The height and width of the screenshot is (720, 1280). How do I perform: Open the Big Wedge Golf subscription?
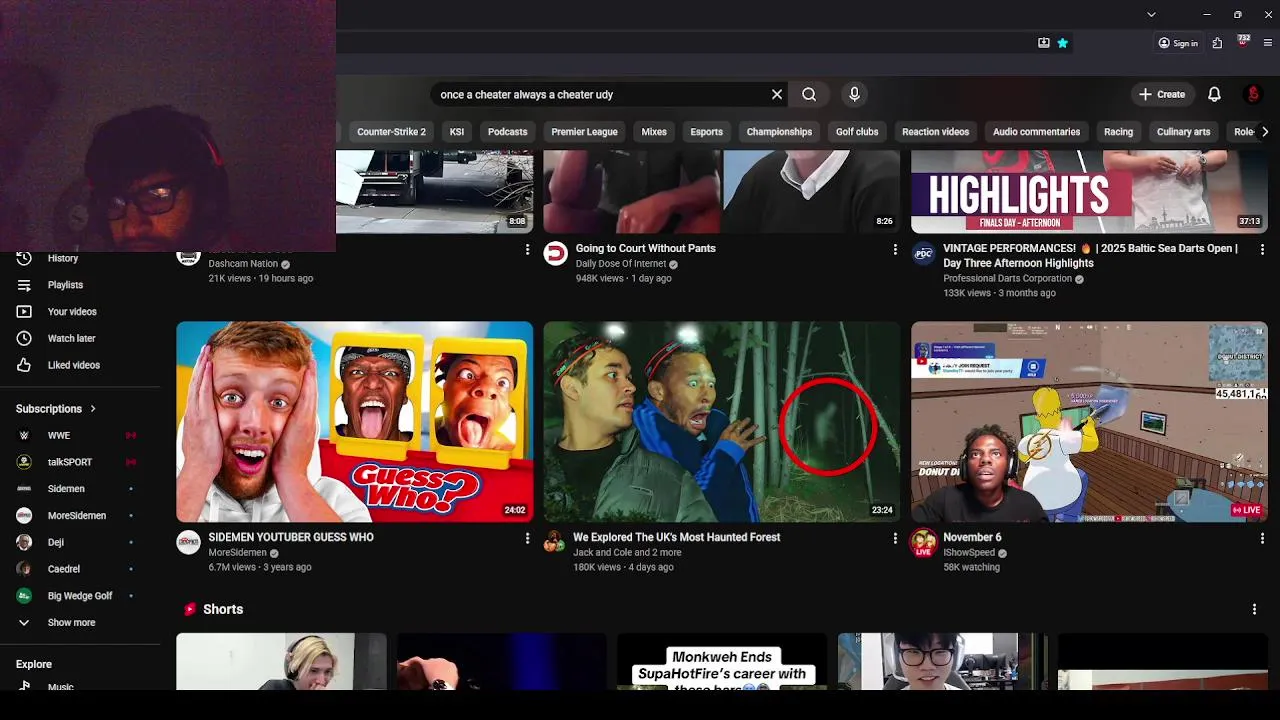tap(80, 596)
